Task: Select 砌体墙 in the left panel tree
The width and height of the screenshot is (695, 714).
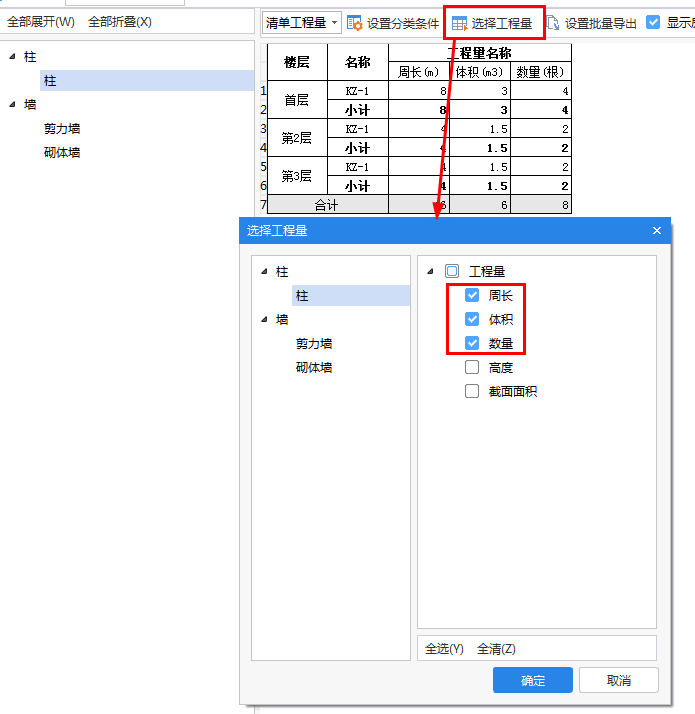Action: coord(62,153)
